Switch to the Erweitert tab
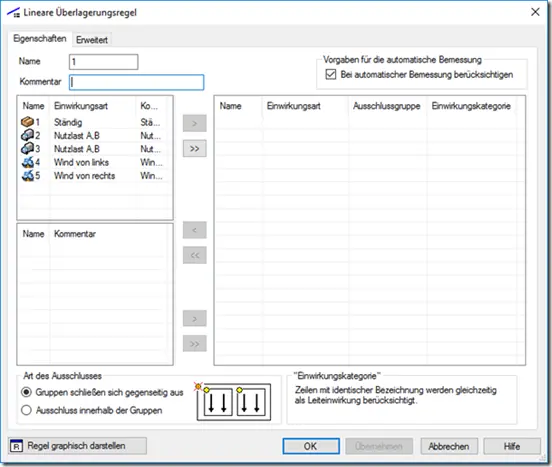 [92, 40]
